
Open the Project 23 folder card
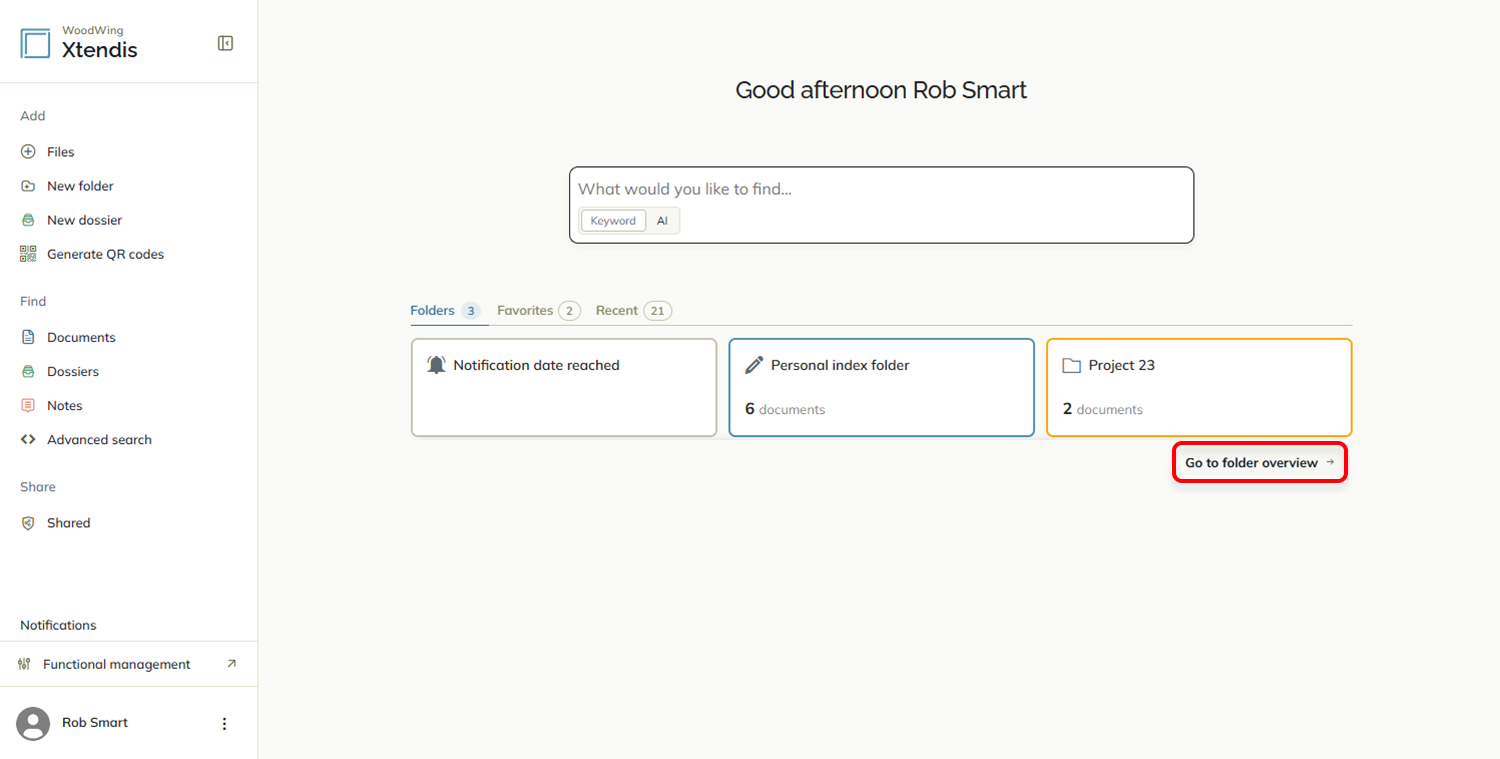[1199, 387]
